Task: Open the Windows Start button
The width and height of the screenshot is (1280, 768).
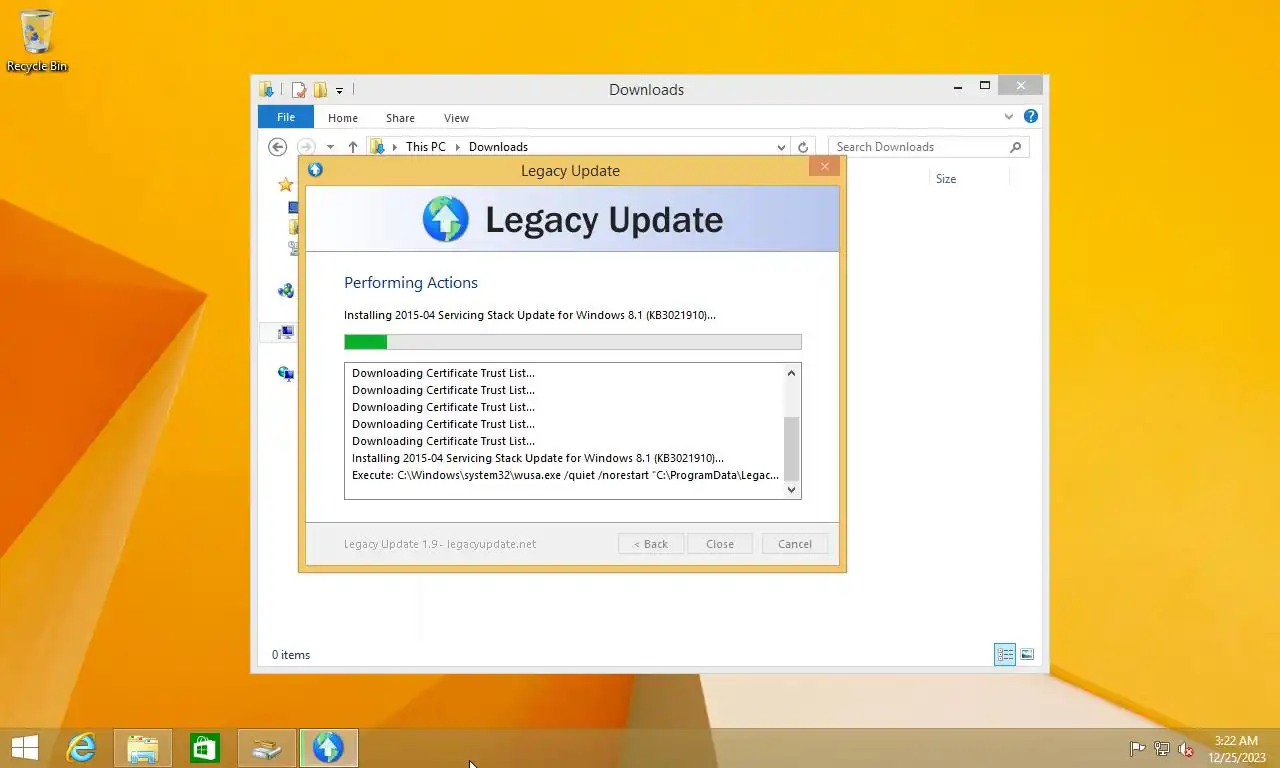Action: [x=25, y=748]
